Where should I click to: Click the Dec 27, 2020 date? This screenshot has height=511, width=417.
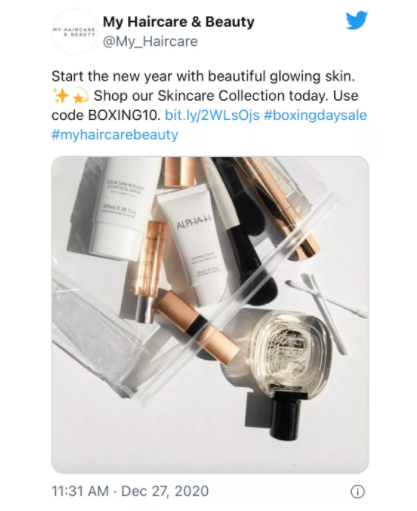165,491
